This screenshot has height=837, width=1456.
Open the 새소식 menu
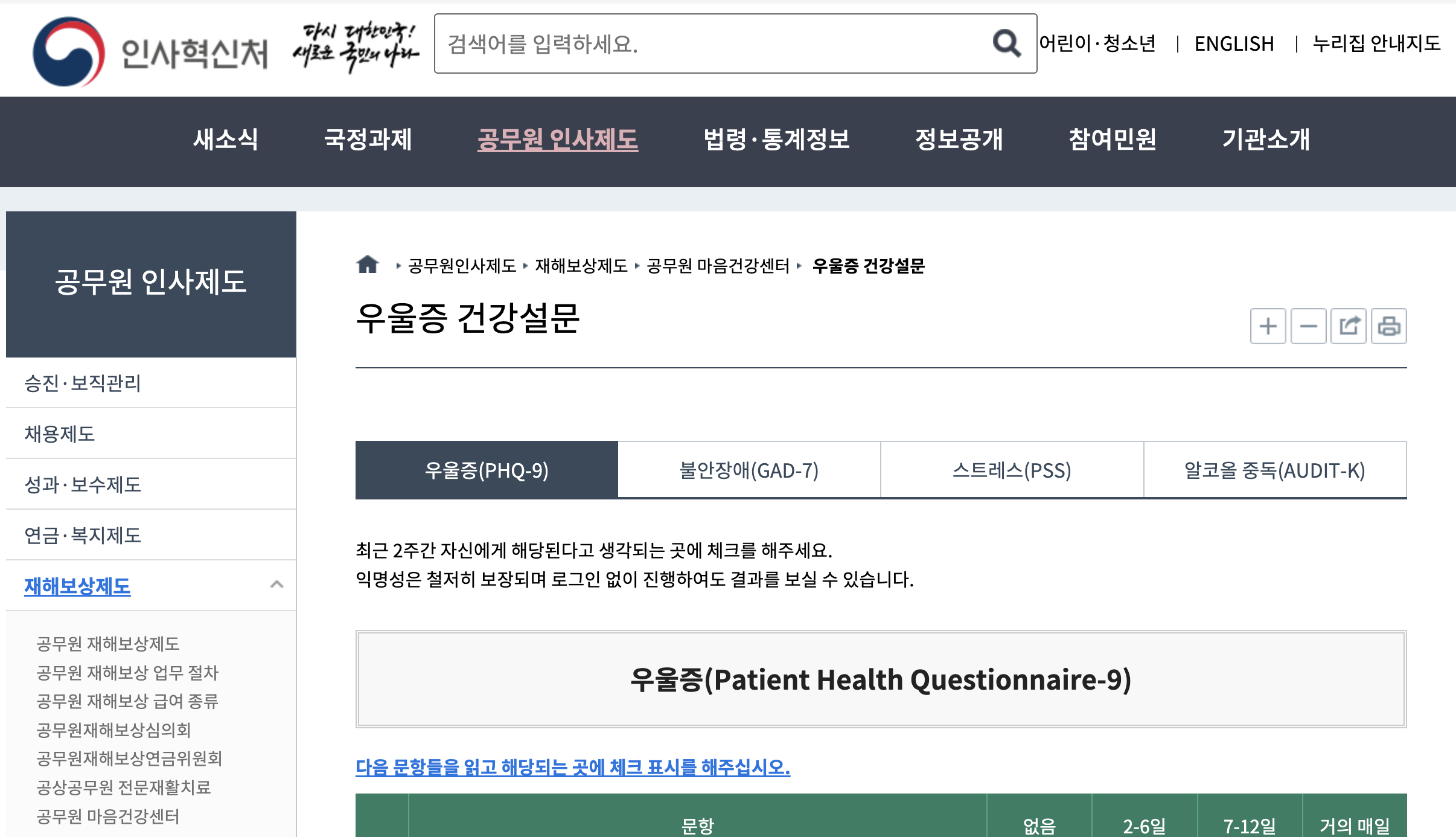224,141
